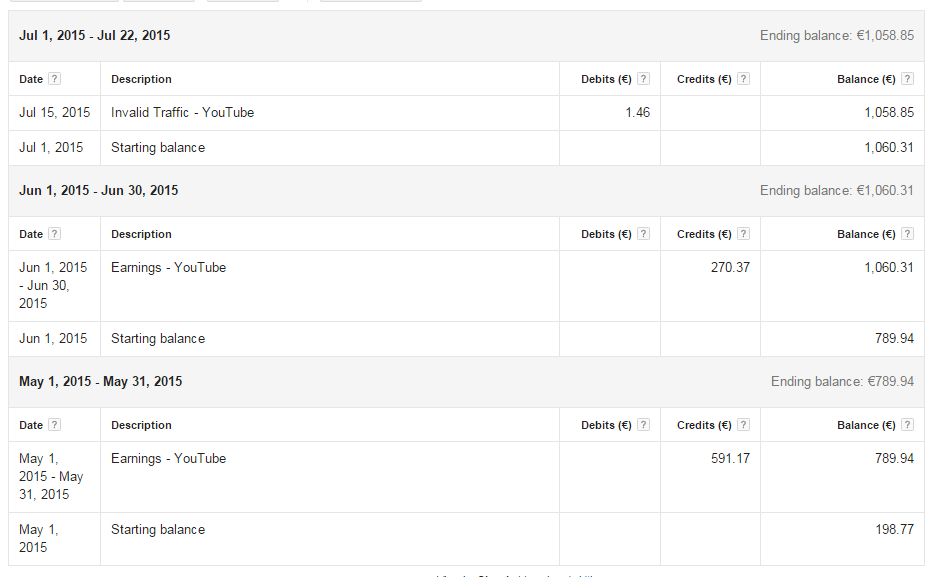Open Date help icon in June table
This screenshot has width=945, height=577.
(x=54, y=234)
